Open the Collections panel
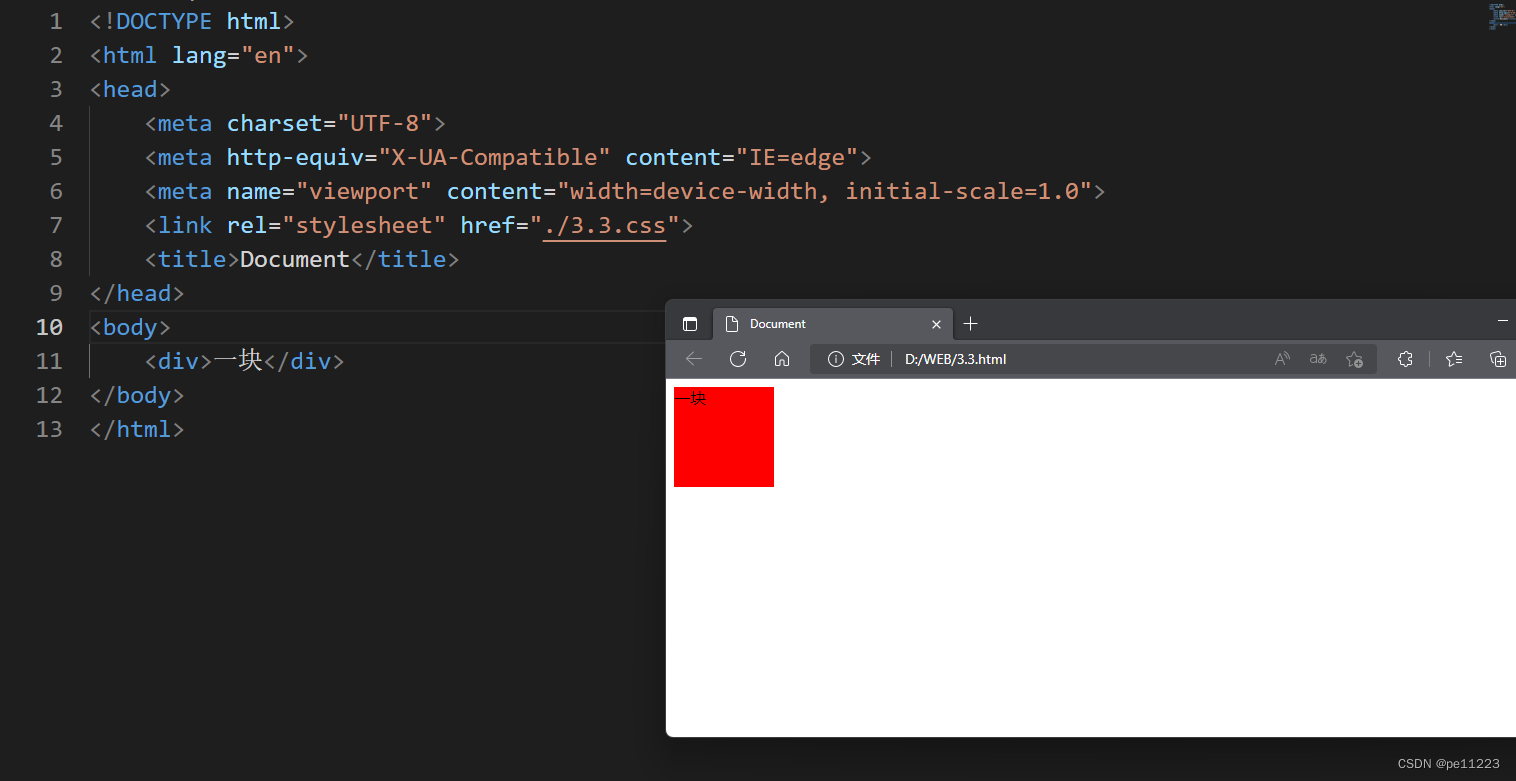The height and width of the screenshot is (781, 1516). click(1497, 359)
